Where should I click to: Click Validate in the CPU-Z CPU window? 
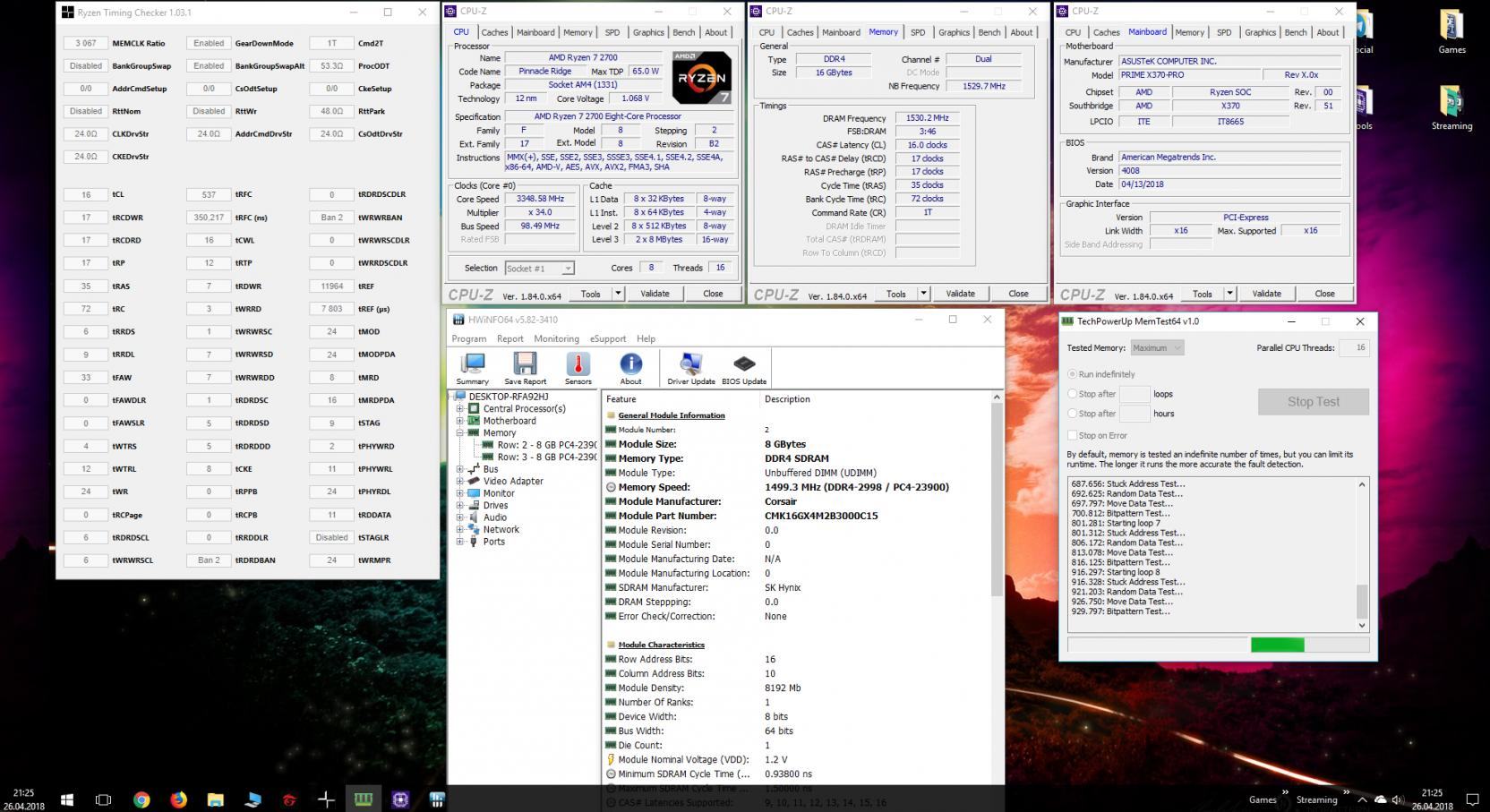(x=655, y=294)
